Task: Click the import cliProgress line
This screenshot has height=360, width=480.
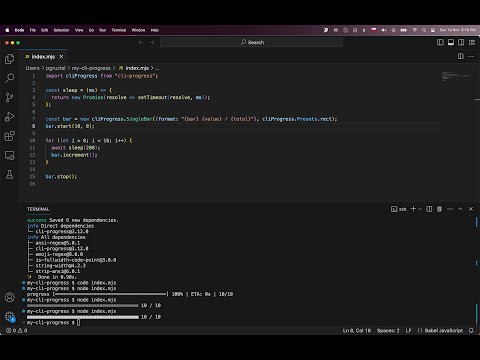Action: (x=101, y=76)
